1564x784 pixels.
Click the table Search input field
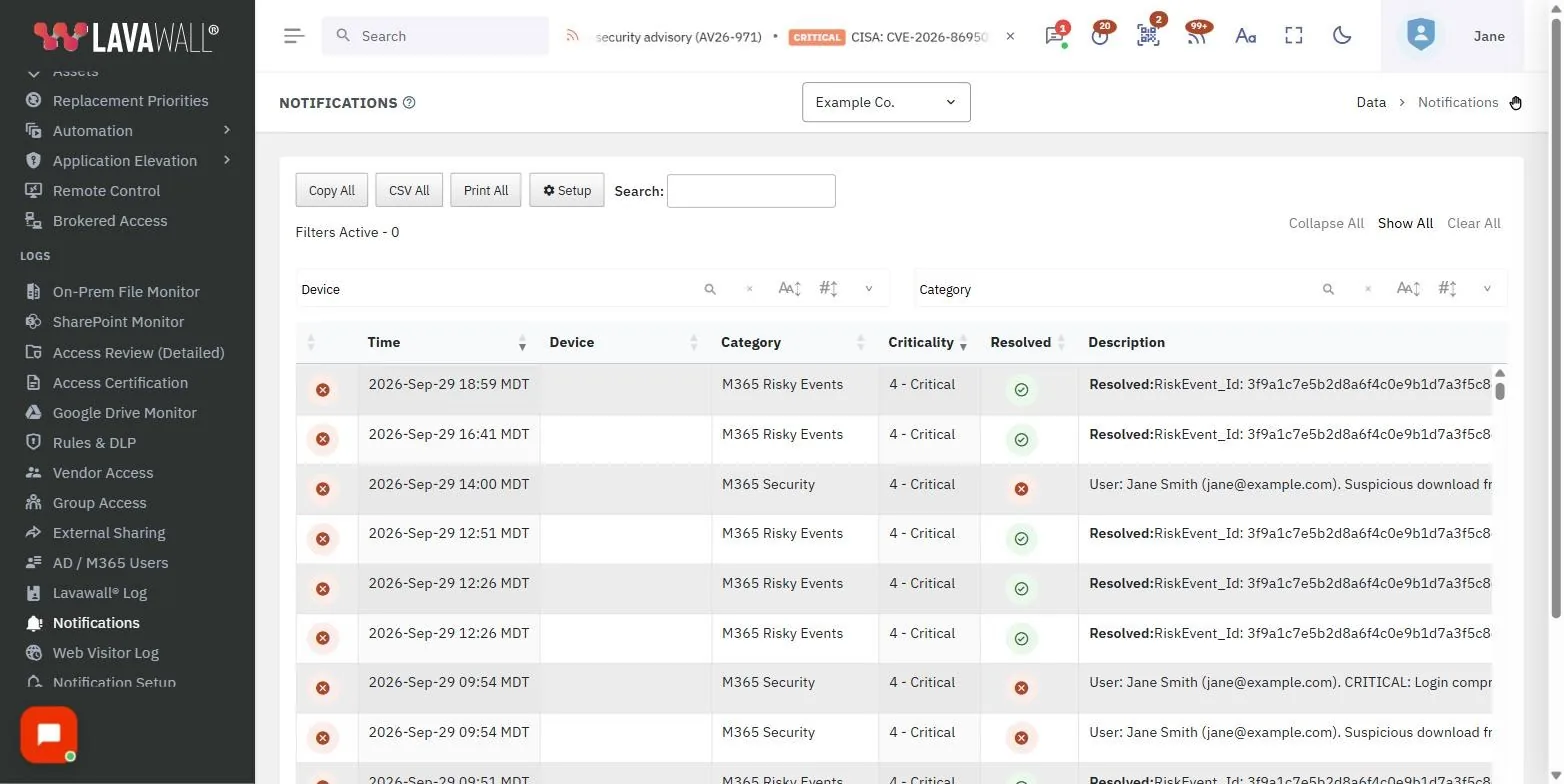(x=751, y=191)
